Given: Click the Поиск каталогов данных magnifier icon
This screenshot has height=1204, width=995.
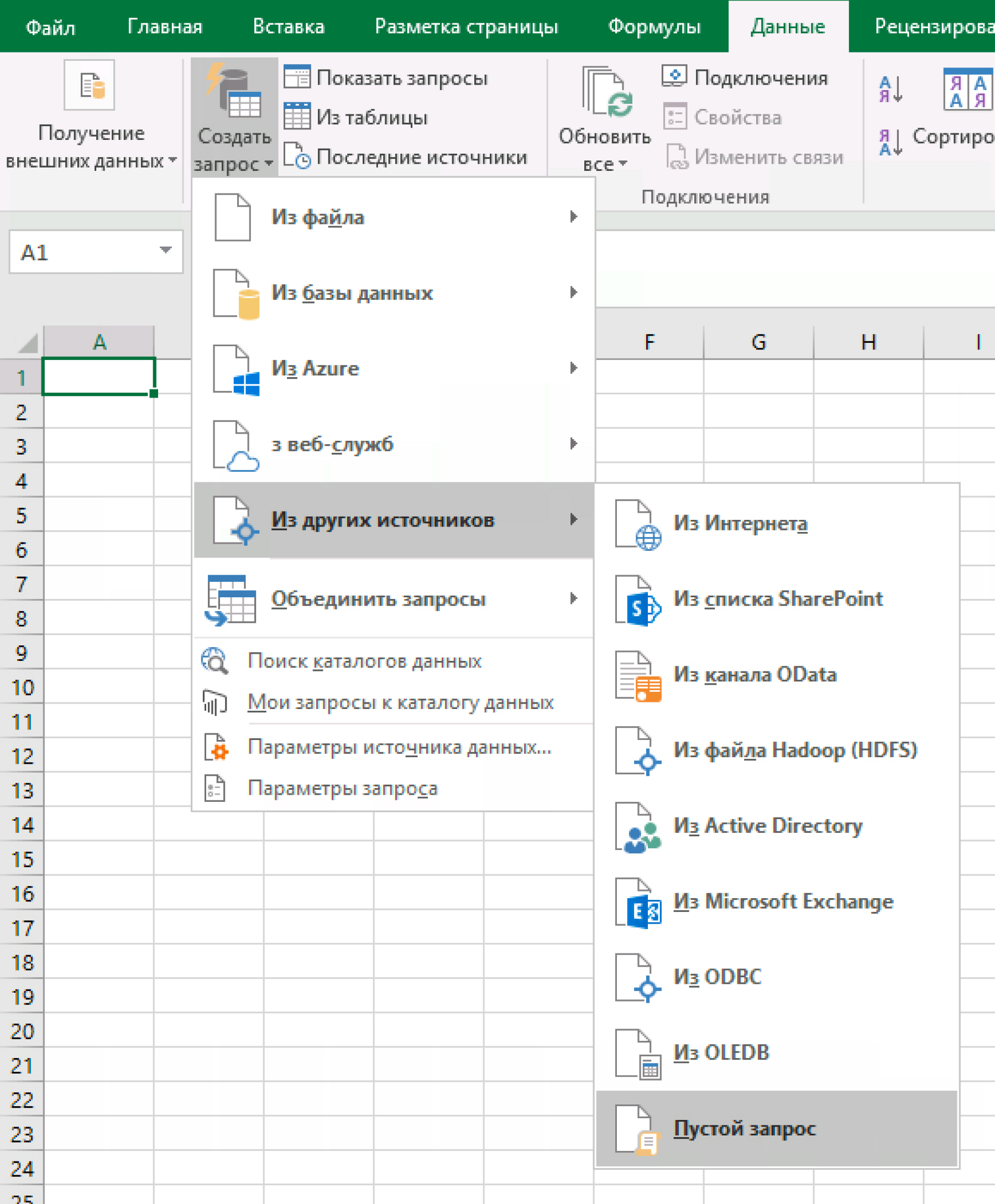Looking at the screenshot, I should pos(215,660).
